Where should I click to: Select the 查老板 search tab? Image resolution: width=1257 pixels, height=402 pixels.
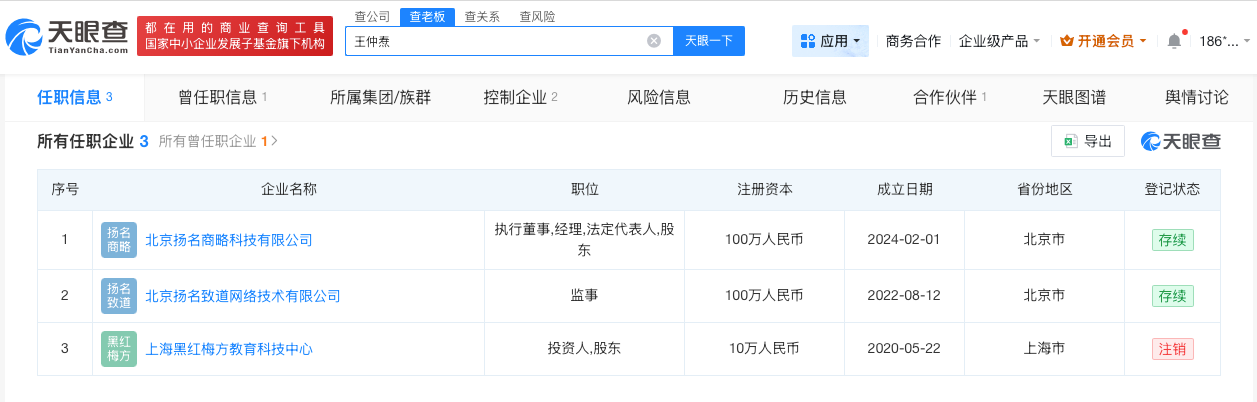coord(427,16)
